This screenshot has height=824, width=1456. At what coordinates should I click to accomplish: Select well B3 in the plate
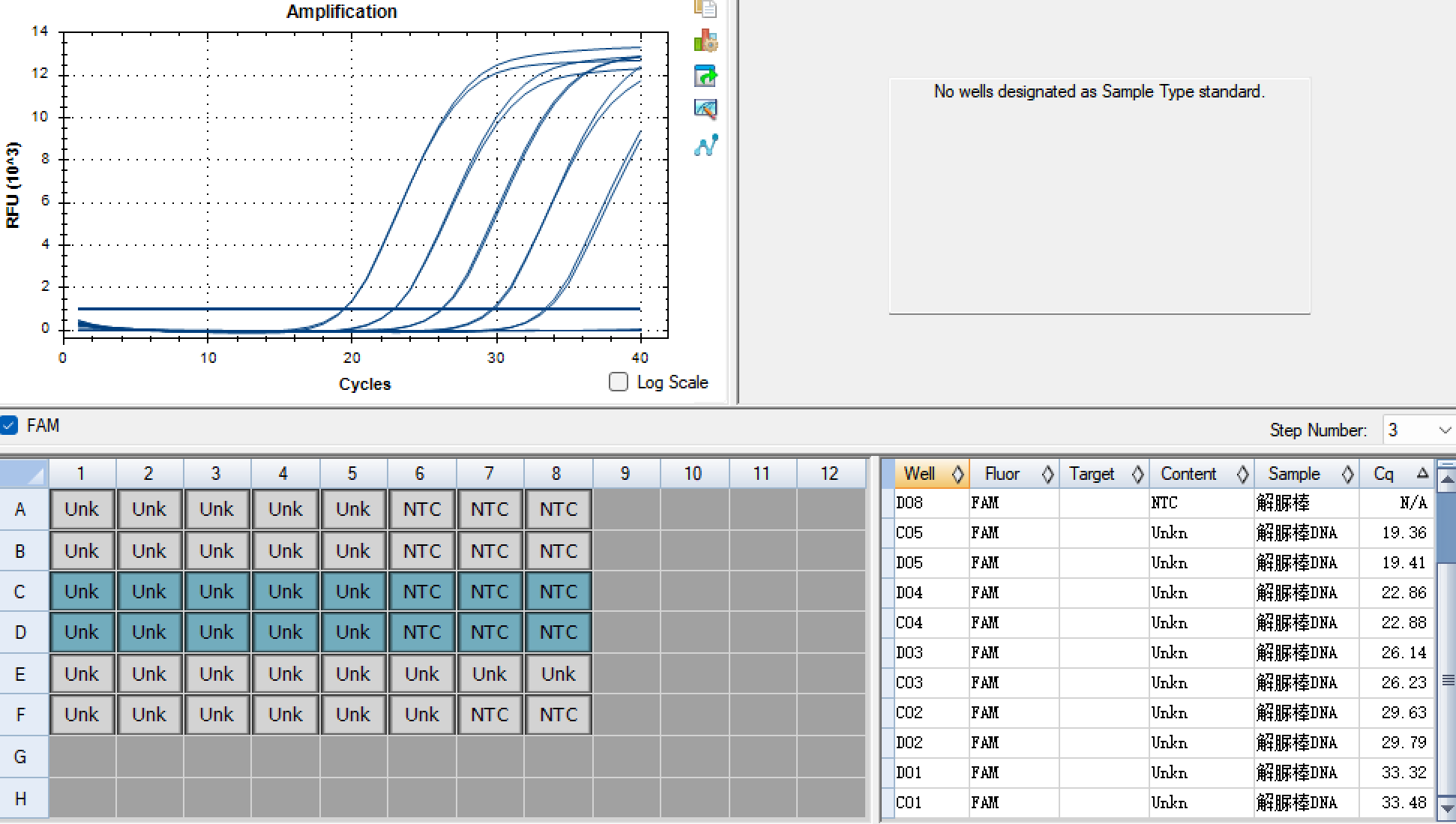(217, 551)
